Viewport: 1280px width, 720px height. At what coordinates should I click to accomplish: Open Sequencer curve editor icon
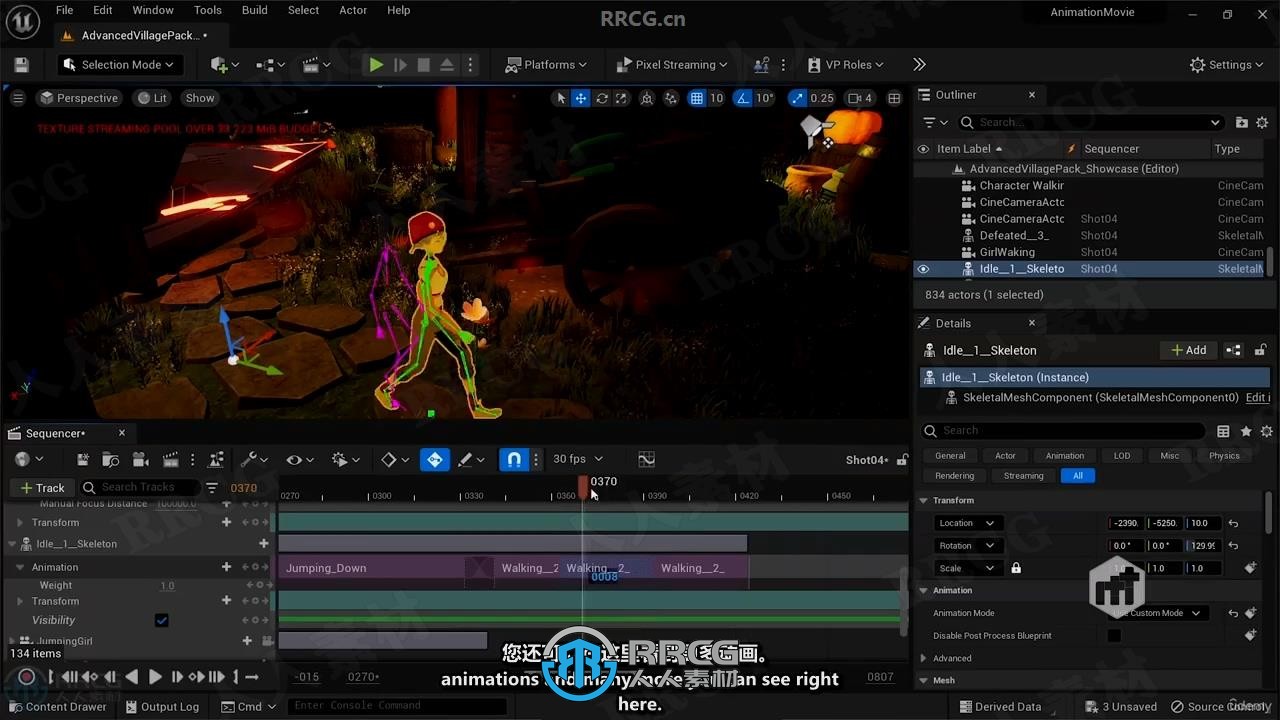[647, 460]
